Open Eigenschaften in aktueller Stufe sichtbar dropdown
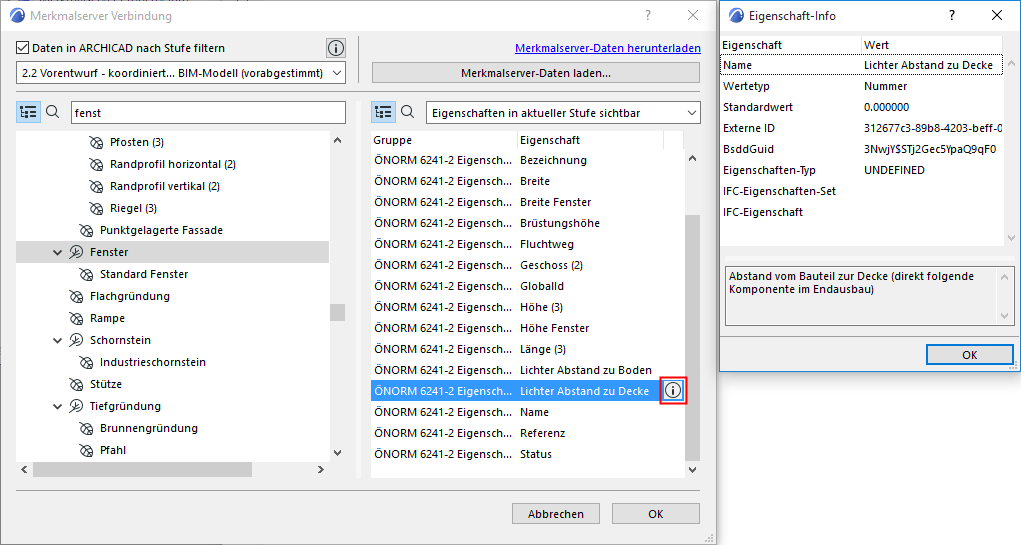Image resolution: width=1021 pixels, height=545 pixels. pyautogui.click(x=563, y=113)
